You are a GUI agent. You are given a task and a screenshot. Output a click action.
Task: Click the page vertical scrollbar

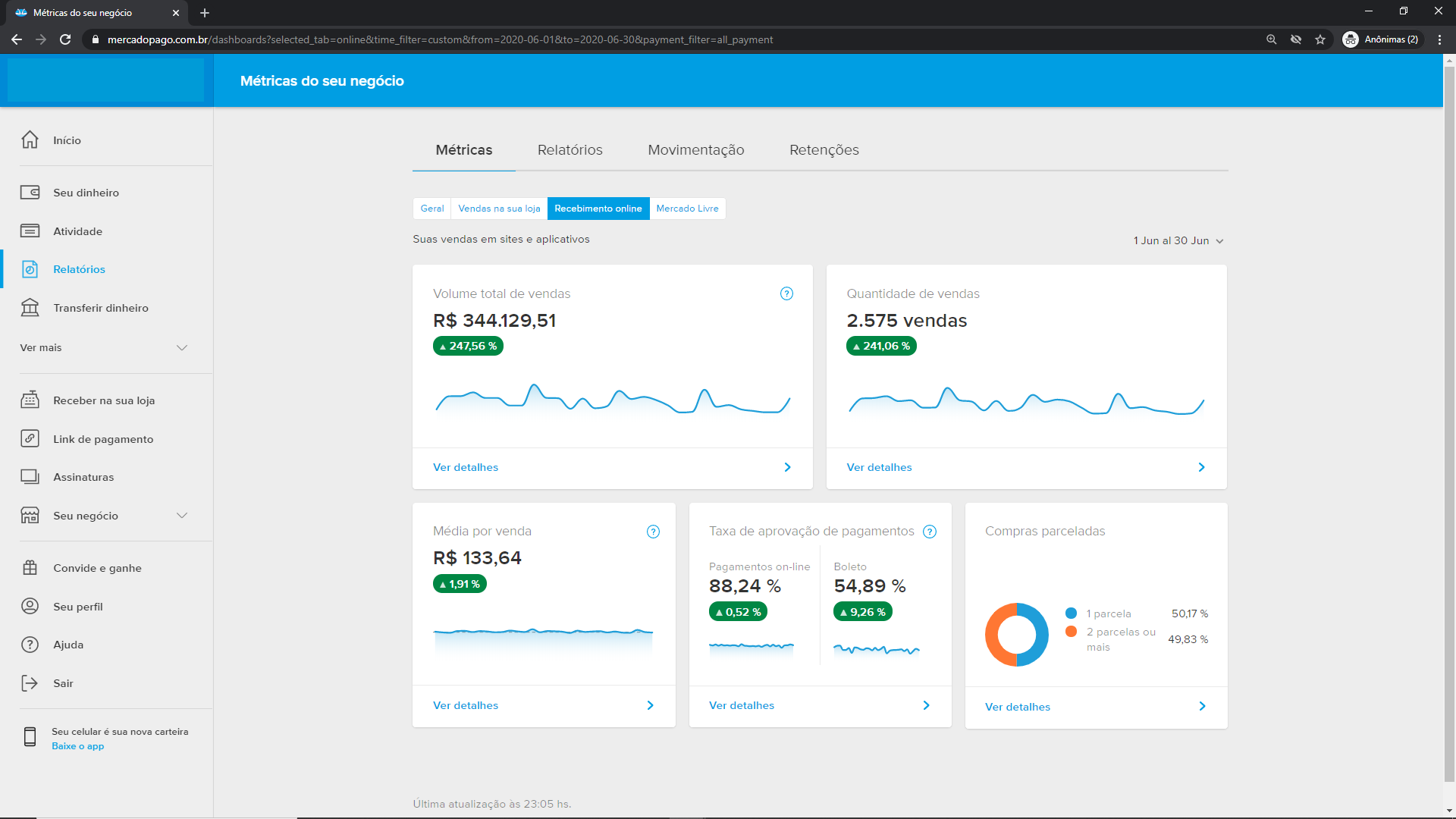tap(1449, 425)
